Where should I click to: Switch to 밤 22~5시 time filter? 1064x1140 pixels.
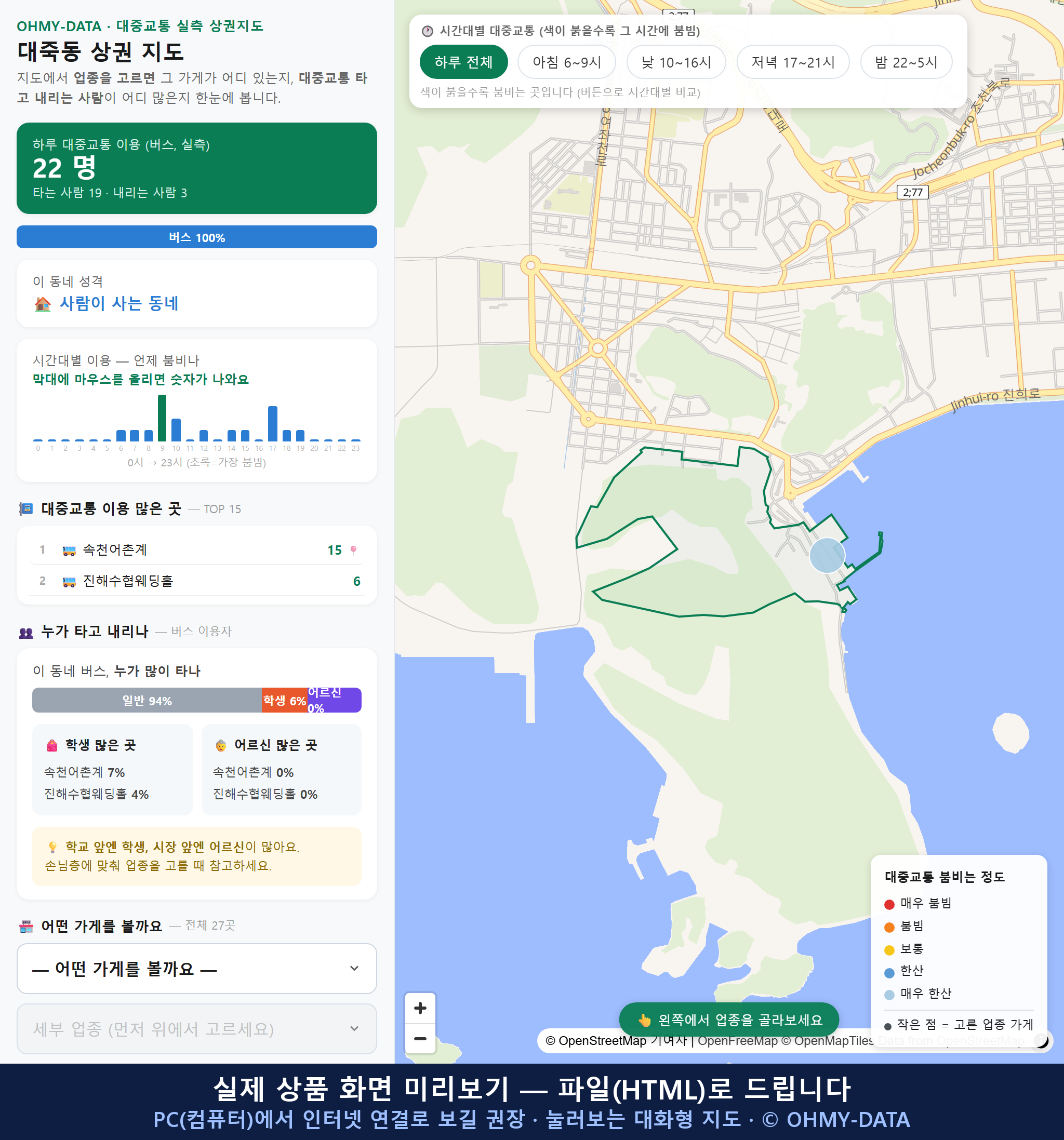click(906, 62)
